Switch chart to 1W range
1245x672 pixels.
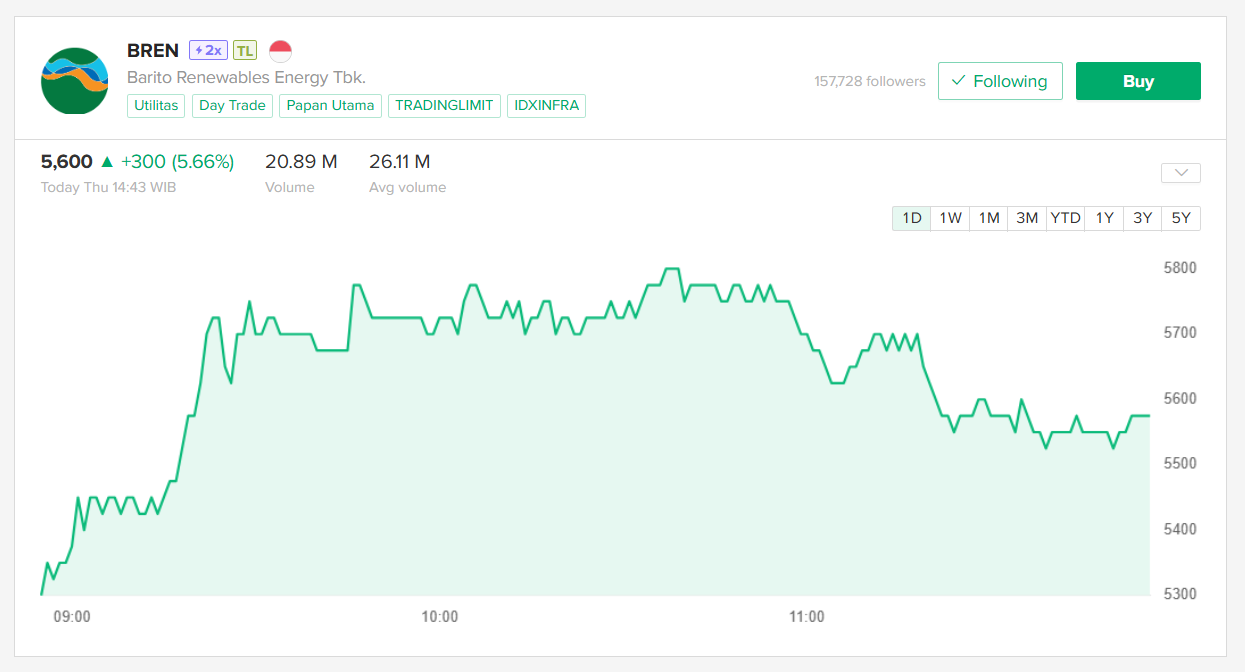coord(950,218)
